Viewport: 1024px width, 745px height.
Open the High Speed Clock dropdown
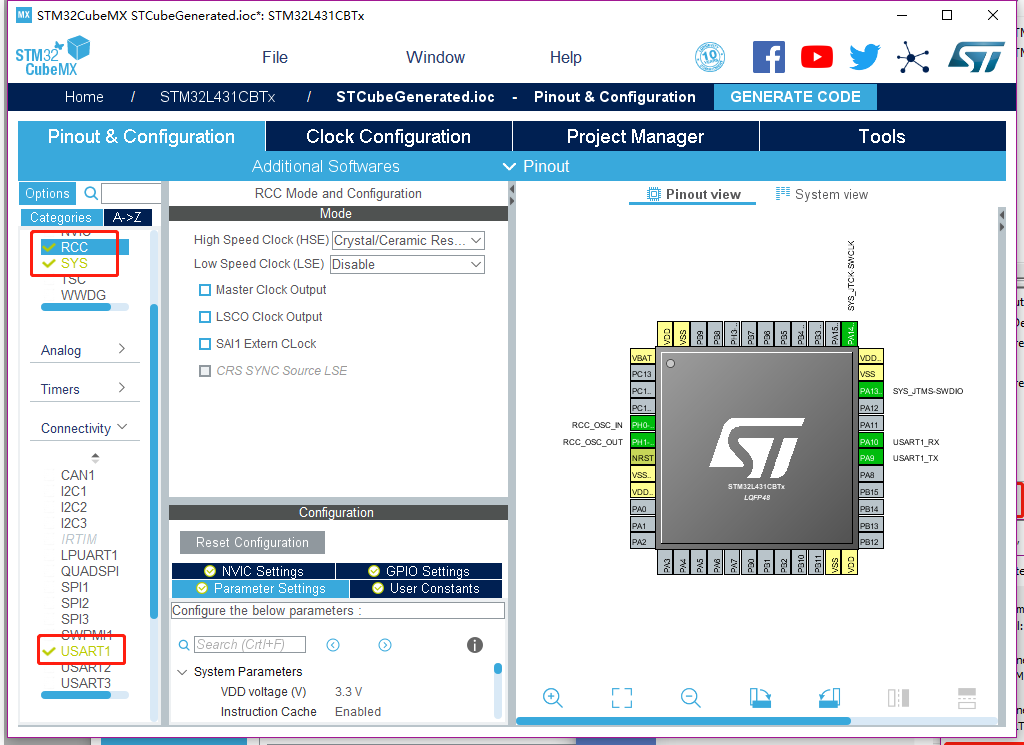point(474,240)
